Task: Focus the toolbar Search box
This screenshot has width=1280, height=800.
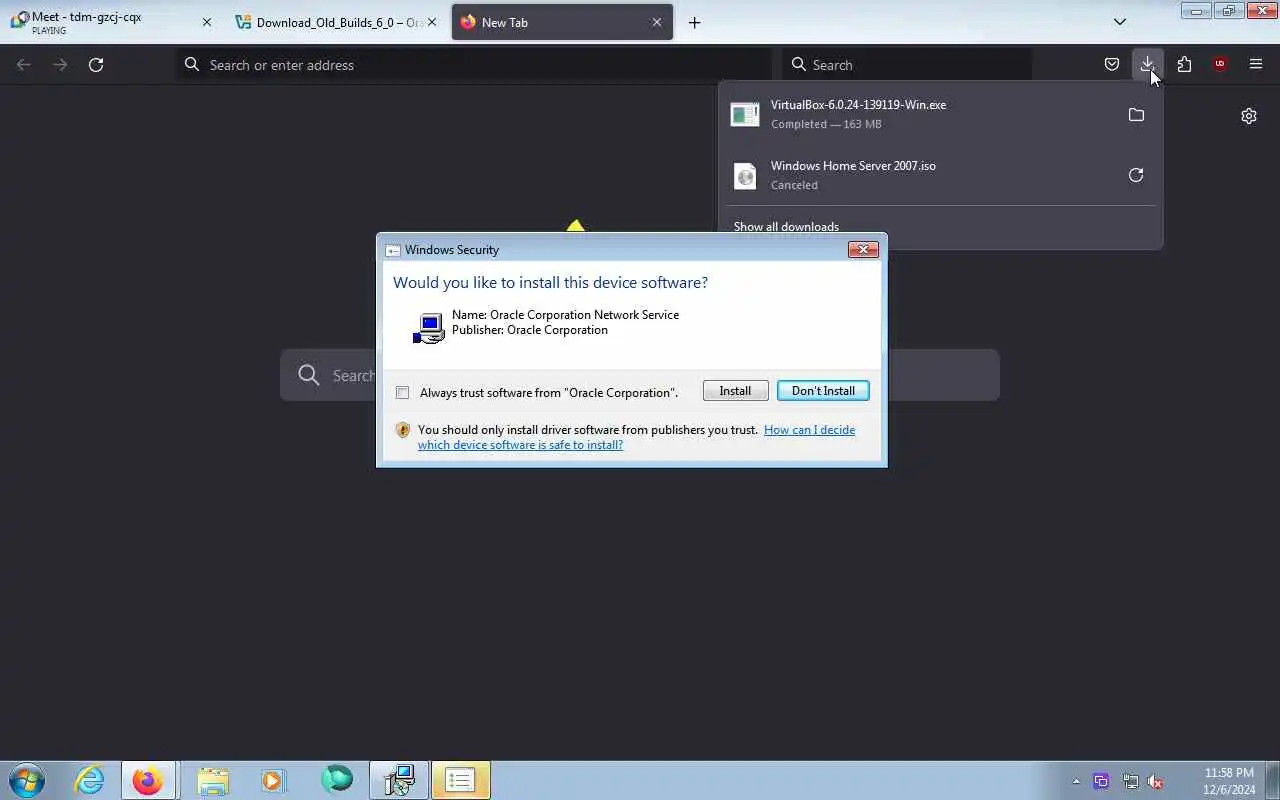Action: coord(907,64)
